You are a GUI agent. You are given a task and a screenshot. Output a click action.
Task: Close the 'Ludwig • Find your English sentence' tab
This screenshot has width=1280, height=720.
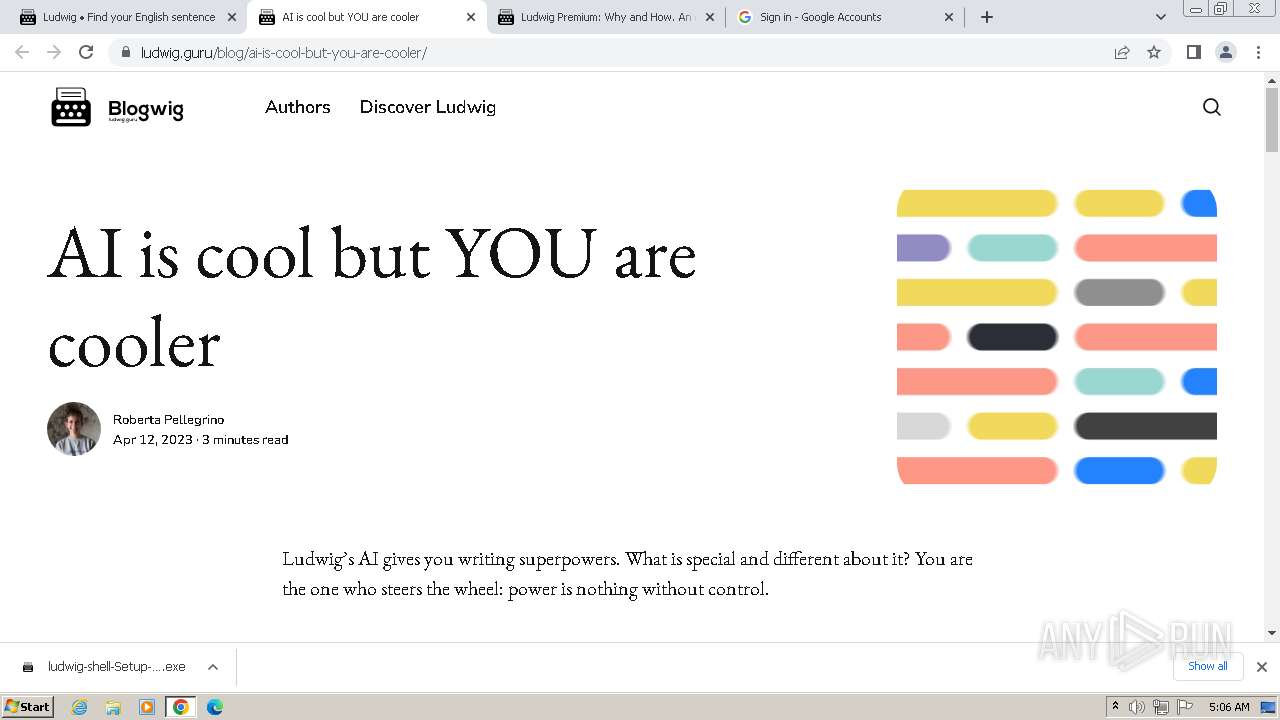point(232,17)
